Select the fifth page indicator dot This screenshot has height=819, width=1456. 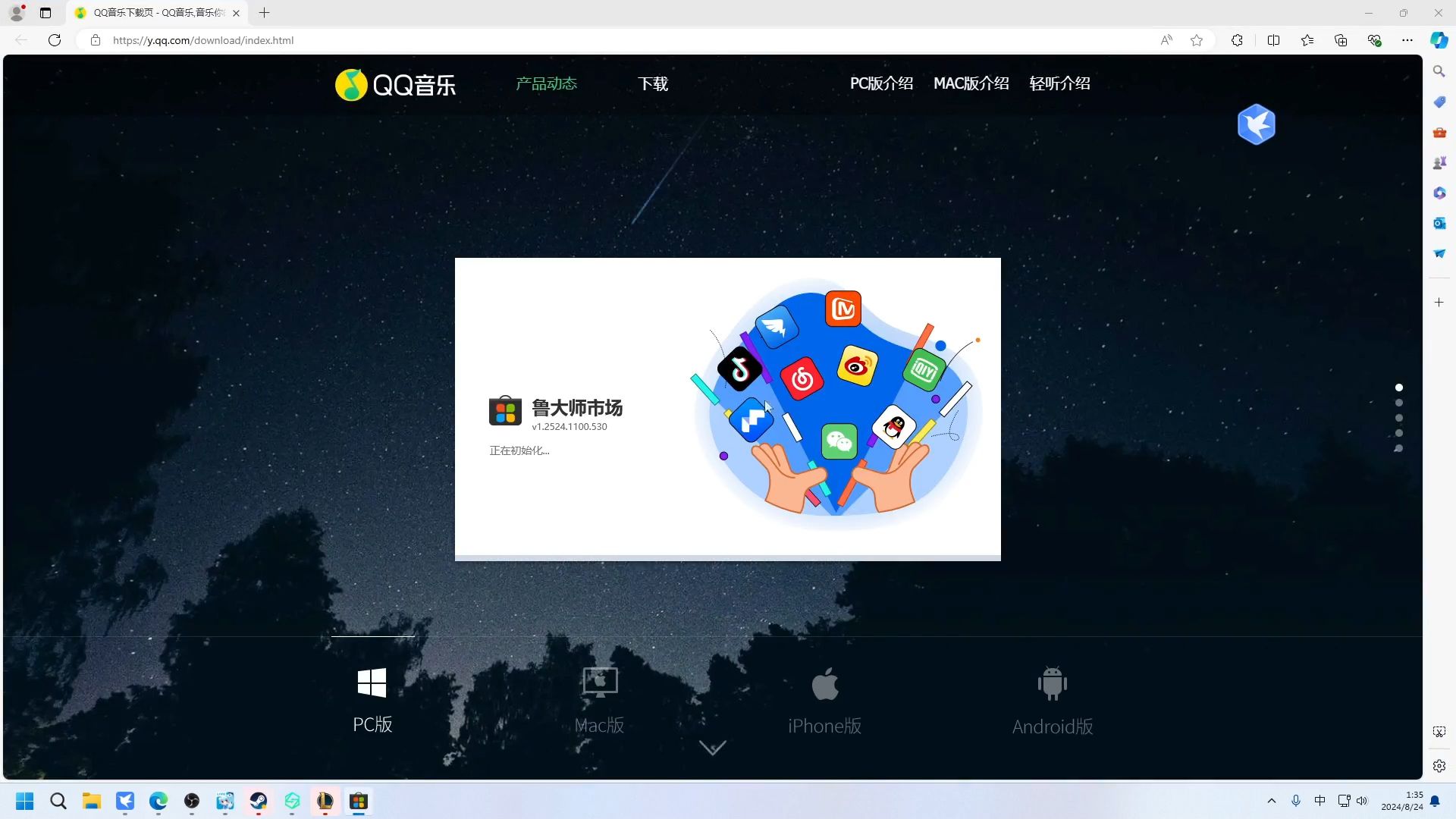[x=1399, y=448]
